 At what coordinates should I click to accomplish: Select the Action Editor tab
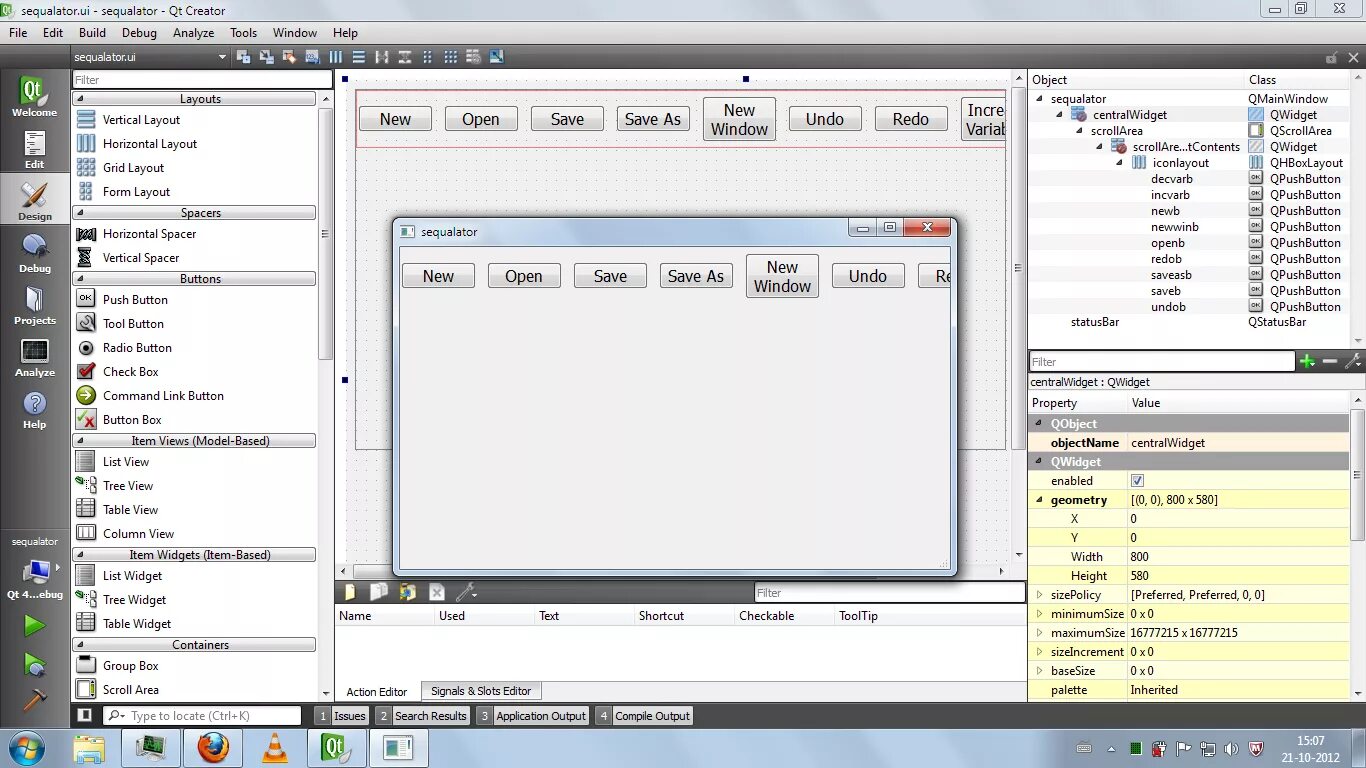pos(377,692)
